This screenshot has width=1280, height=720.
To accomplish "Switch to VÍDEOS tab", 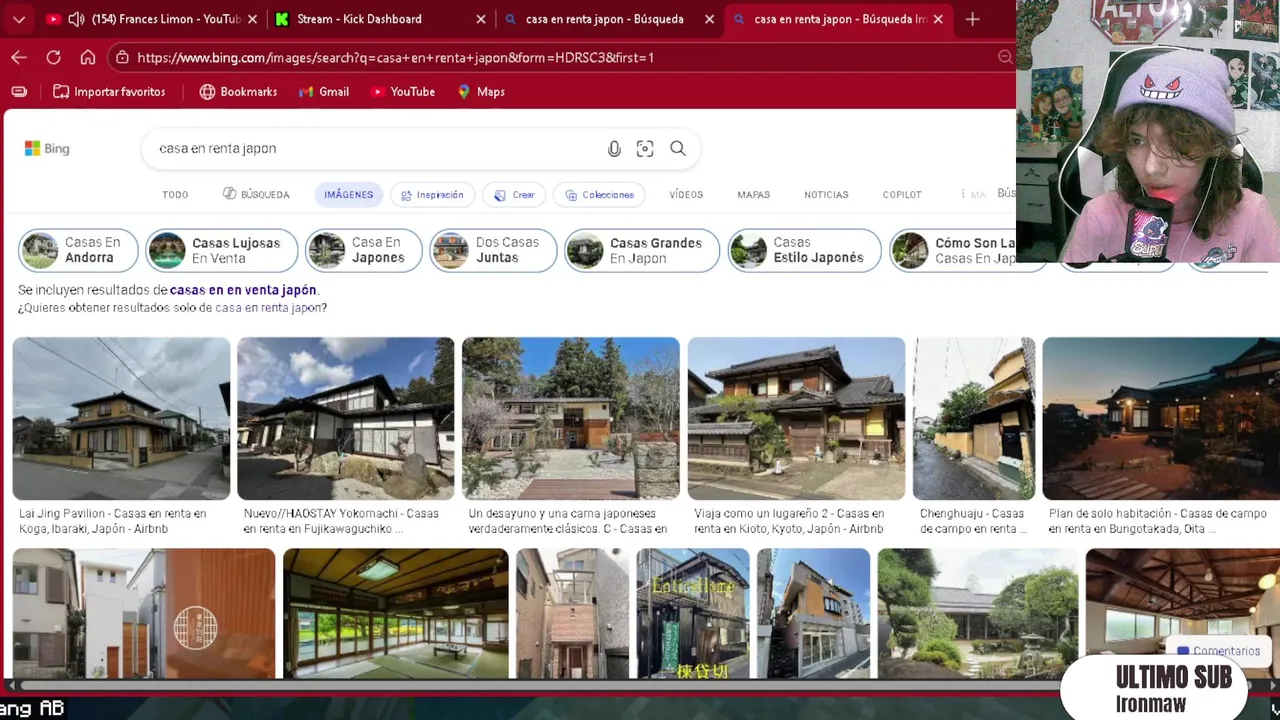I will click(x=686, y=194).
